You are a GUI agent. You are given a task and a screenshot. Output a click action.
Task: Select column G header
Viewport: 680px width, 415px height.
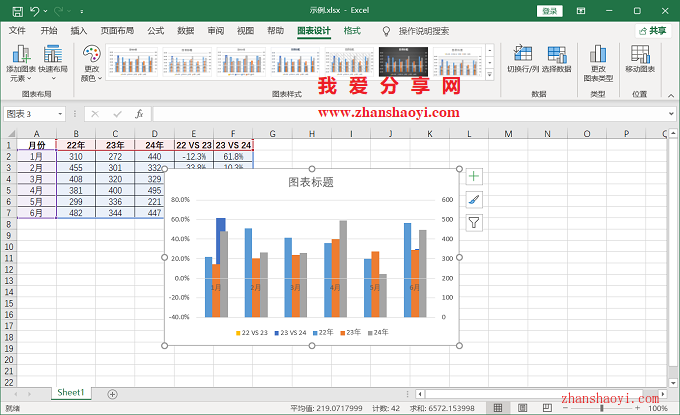(272, 134)
